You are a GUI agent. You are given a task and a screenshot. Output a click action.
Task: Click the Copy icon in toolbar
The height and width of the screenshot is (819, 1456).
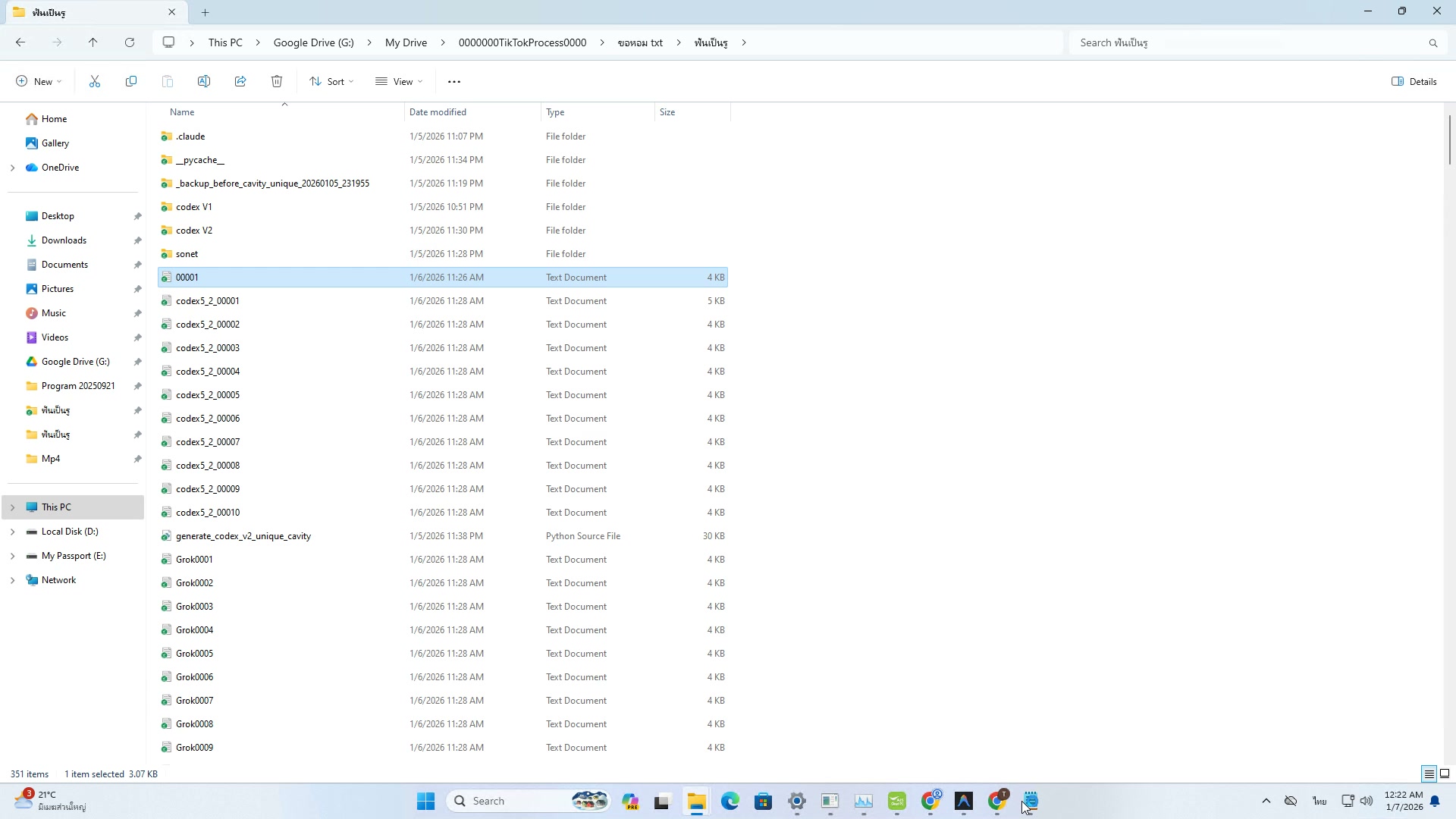pos(131,81)
